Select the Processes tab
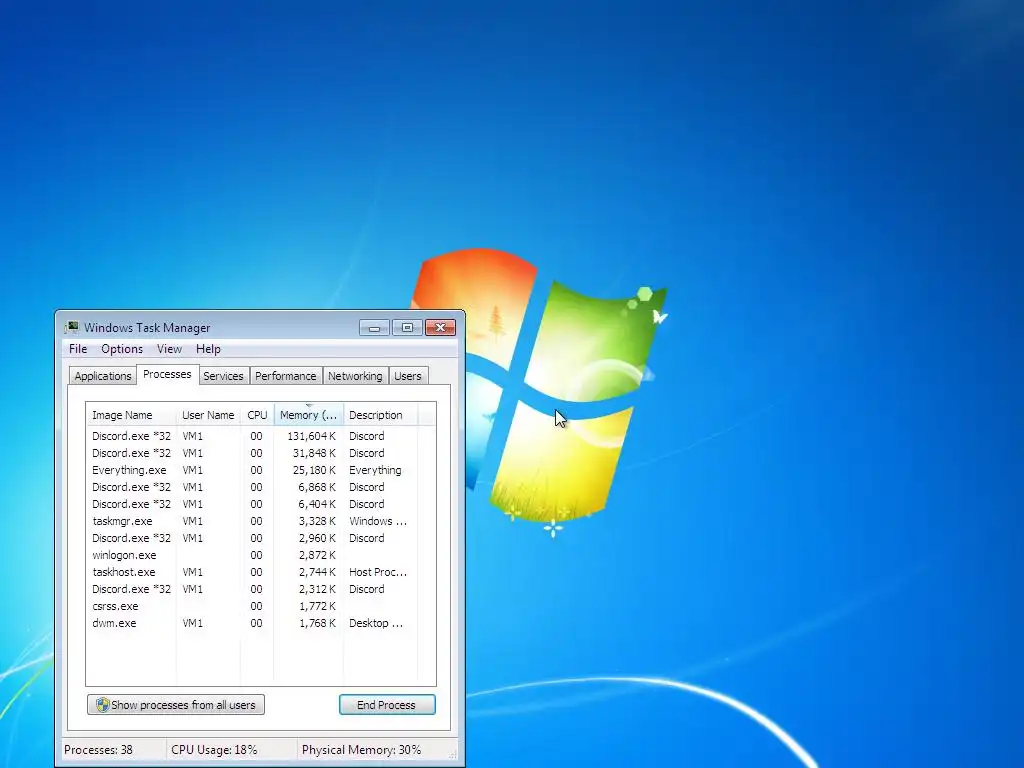 pyautogui.click(x=167, y=374)
